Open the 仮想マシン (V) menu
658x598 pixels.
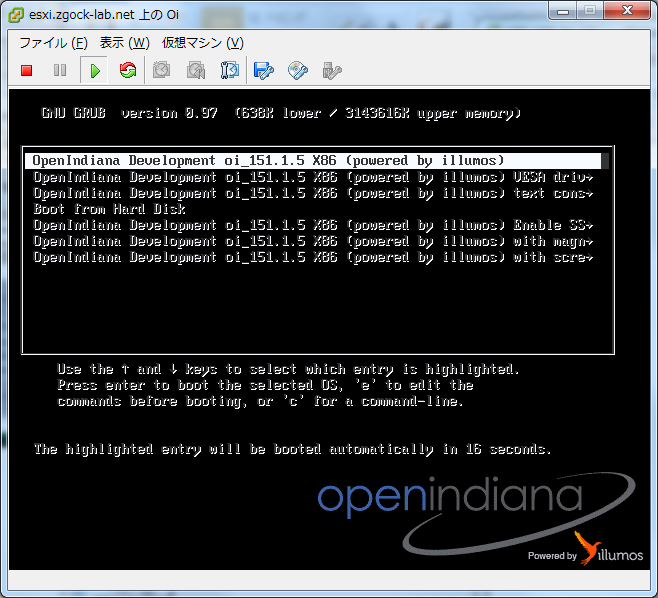[x=203, y=43]
